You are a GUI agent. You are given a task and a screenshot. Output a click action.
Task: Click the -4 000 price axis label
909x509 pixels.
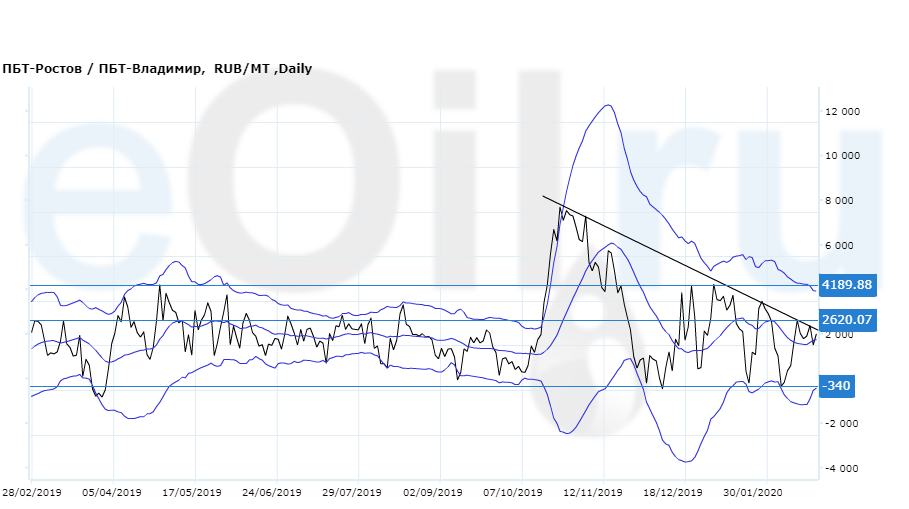(x=843, y=468)
